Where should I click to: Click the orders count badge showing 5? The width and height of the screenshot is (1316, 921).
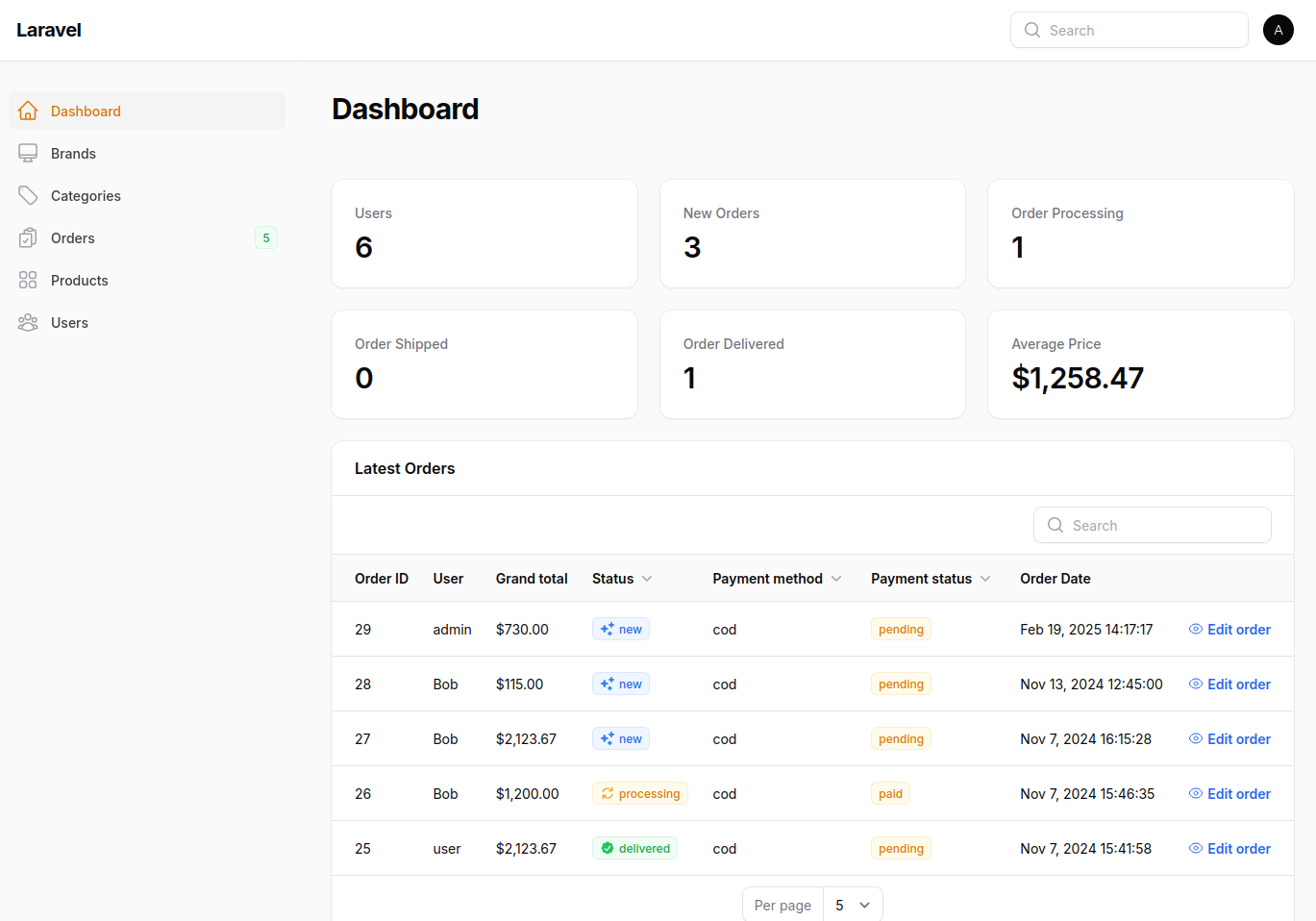coord(266,237)
